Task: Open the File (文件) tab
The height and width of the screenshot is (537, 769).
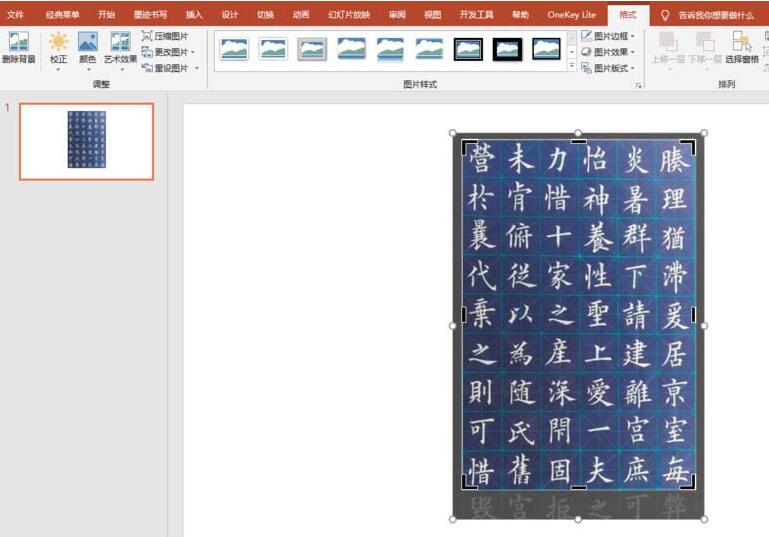Action: click(x=15, y=15)
